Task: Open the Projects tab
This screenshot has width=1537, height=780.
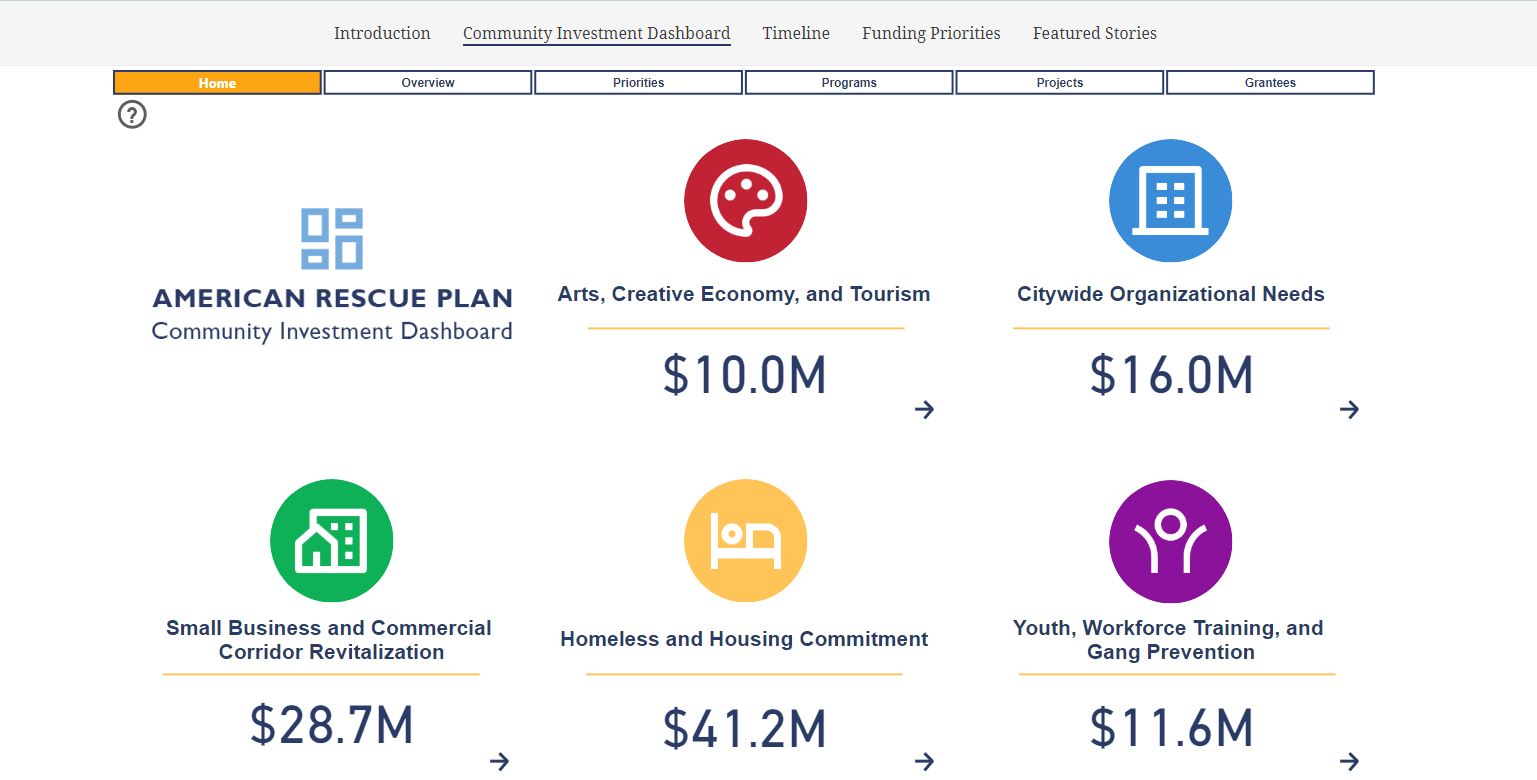Action: pyautogui.click(x=1060, y=83)
